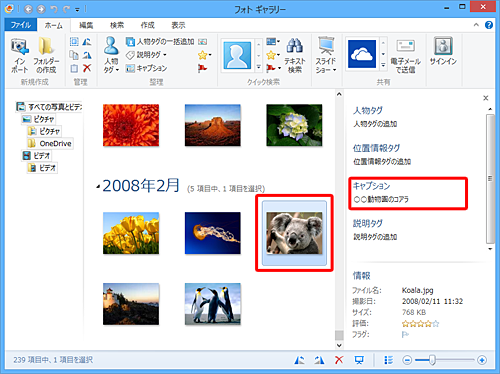Close the tag pane with its X
500x374 pixels.
tap(486, 98)
